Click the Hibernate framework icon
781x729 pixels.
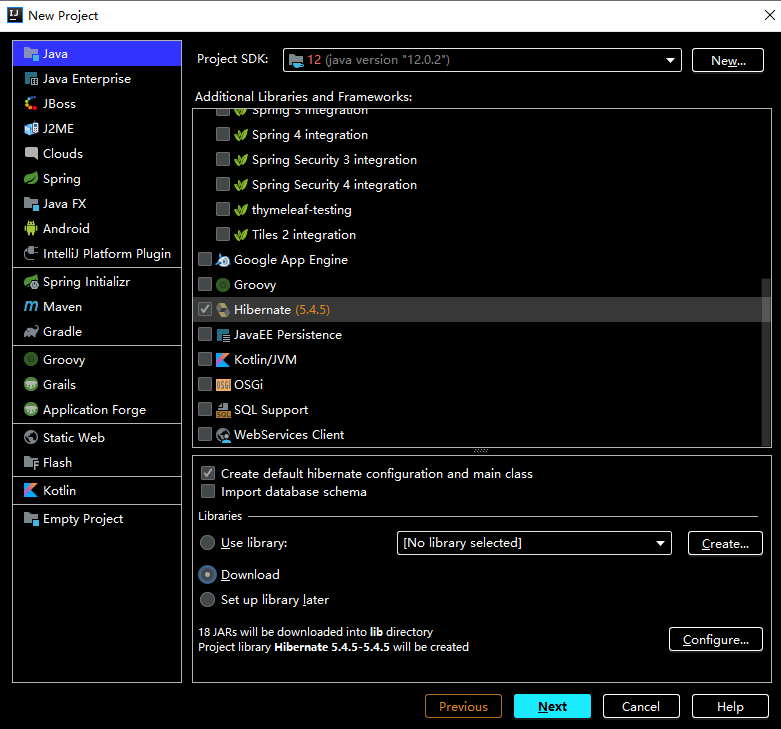pyautogui.click(x=223, y=310)
